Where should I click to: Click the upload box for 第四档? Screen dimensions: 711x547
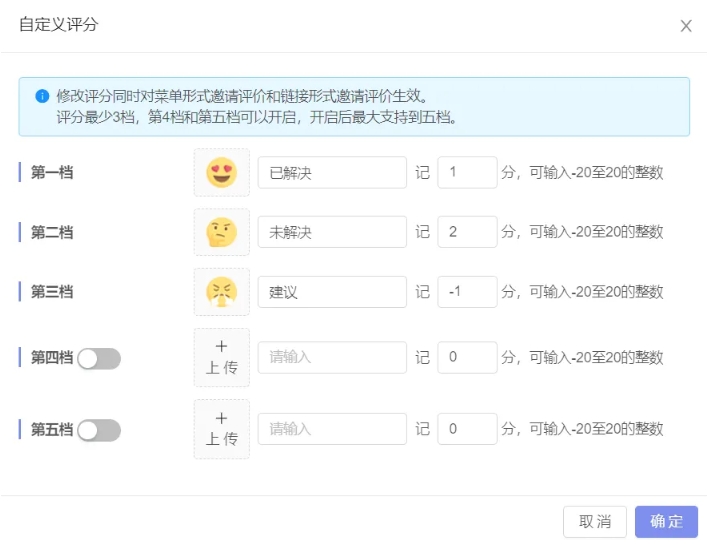coord(221,357)
